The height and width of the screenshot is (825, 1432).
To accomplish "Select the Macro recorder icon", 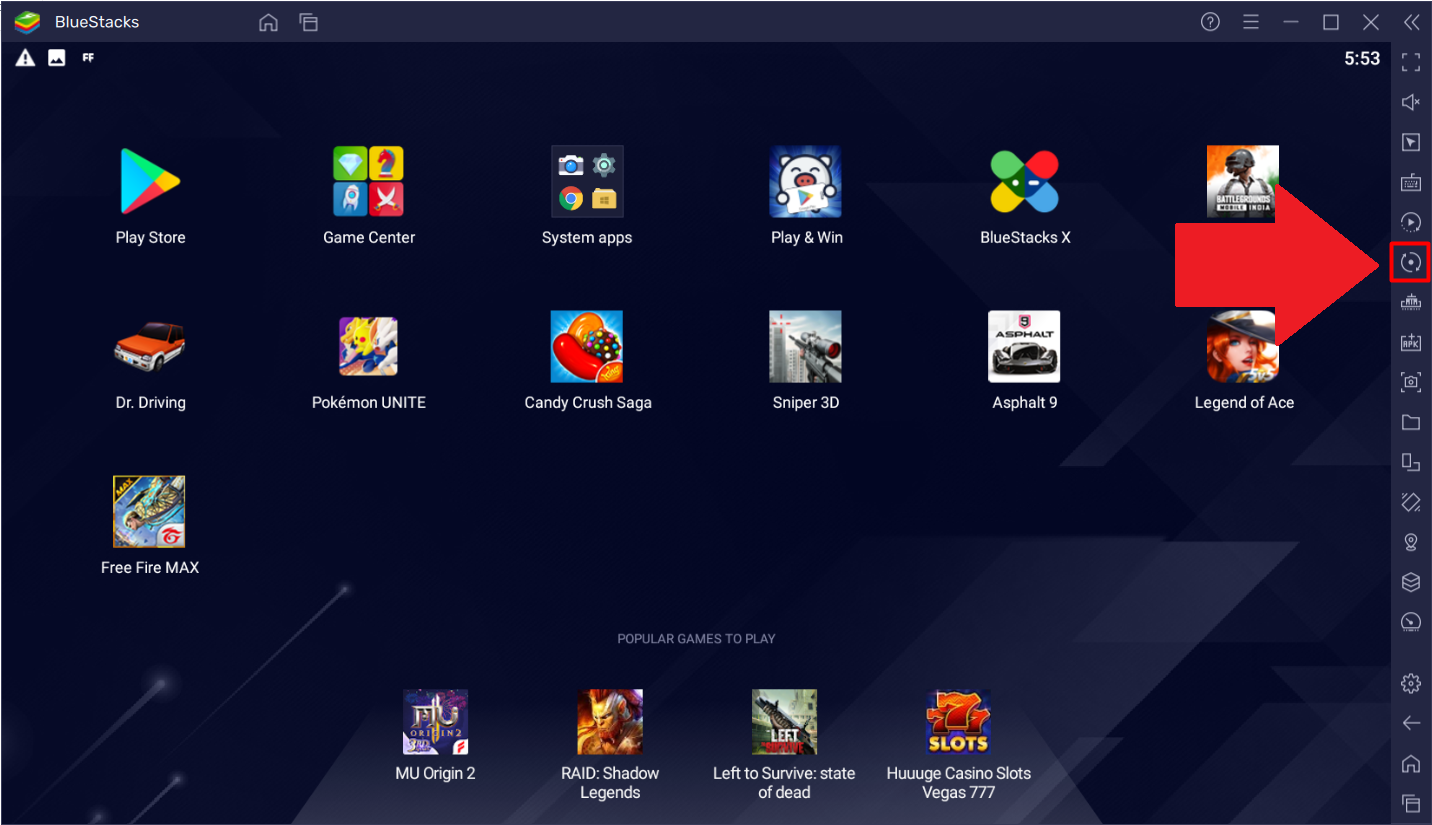I will [1410, 222].
